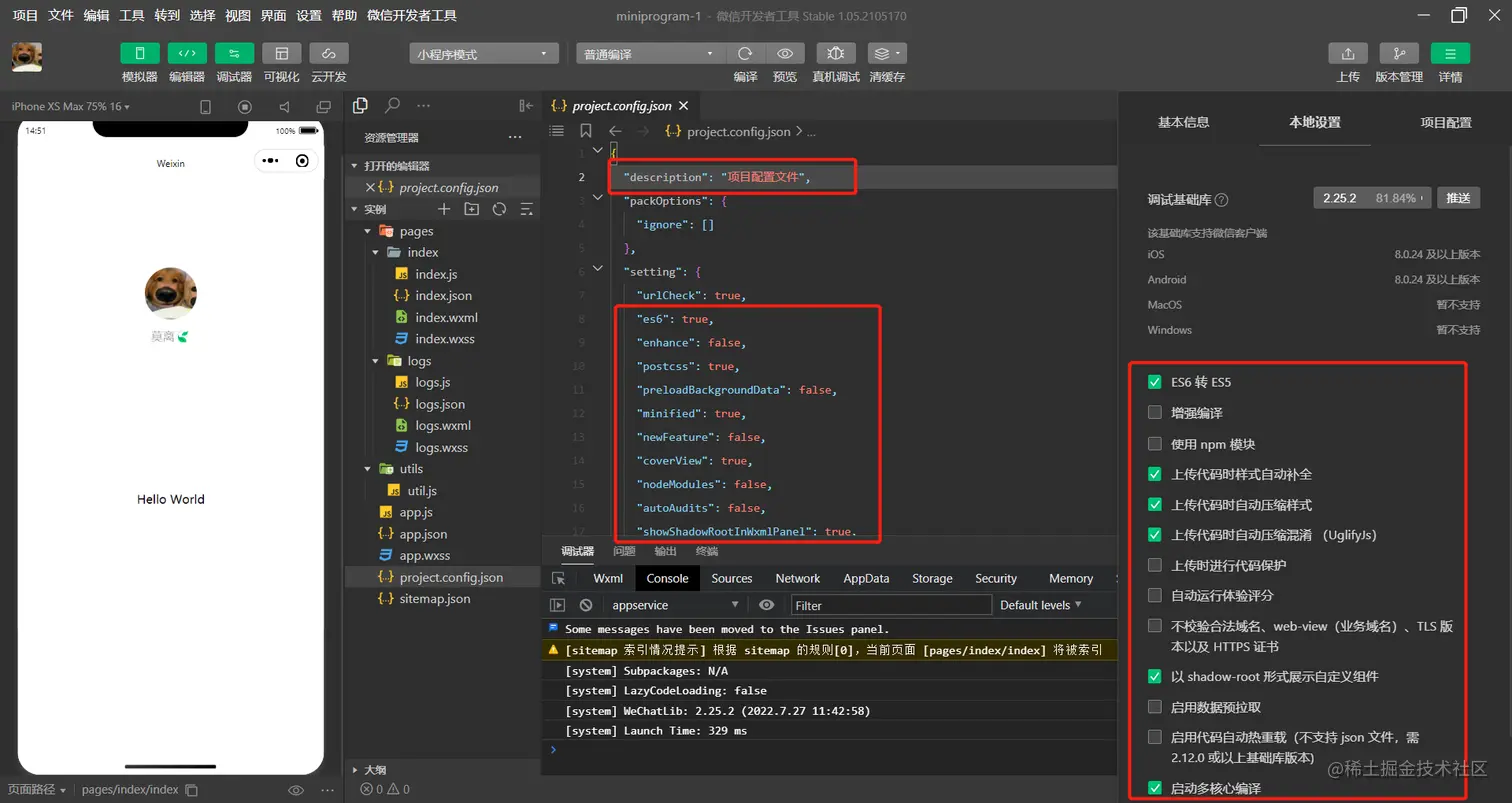
Task: Open util.js in the file tree
Action: (x=421, y=491)
